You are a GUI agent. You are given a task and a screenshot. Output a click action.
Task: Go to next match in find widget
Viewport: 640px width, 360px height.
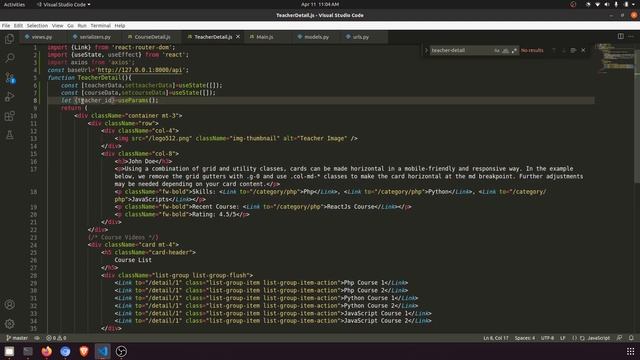point(564,50)
